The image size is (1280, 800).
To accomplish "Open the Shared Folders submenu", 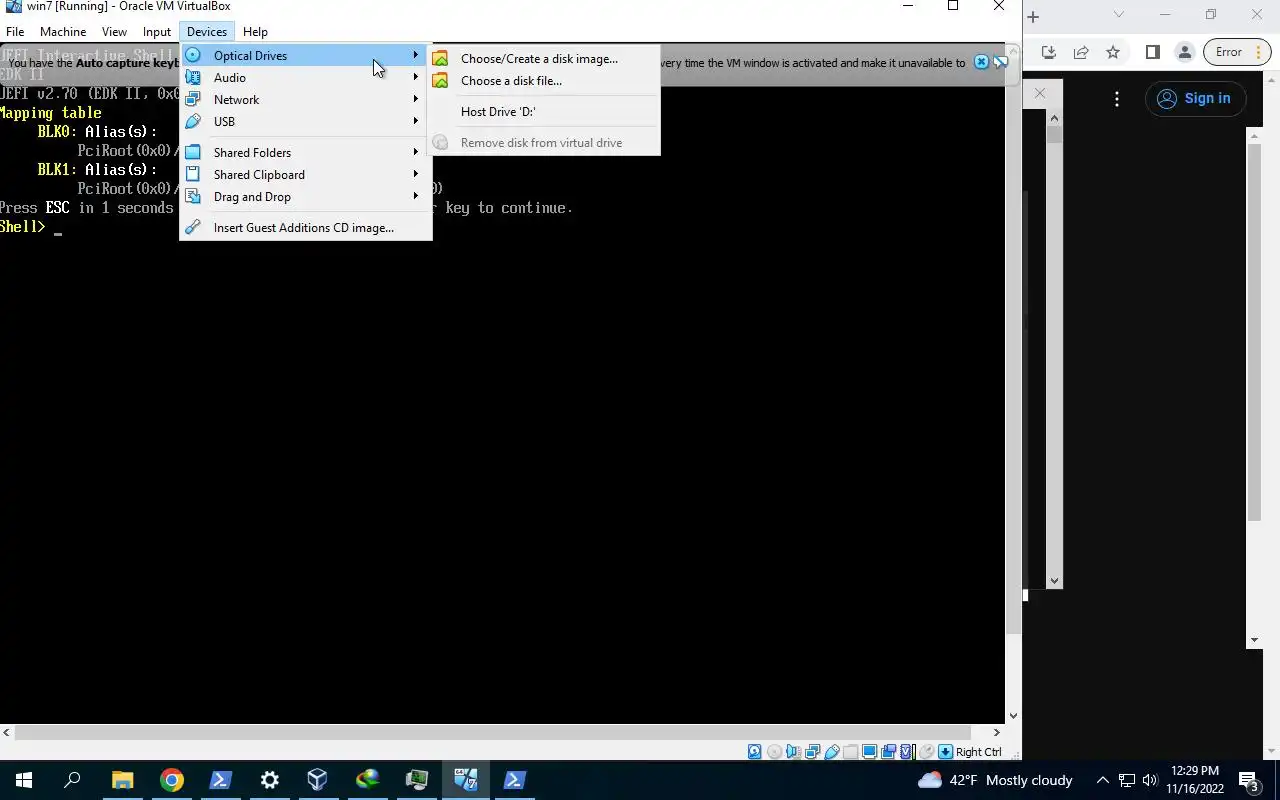I will pos(306,152).
